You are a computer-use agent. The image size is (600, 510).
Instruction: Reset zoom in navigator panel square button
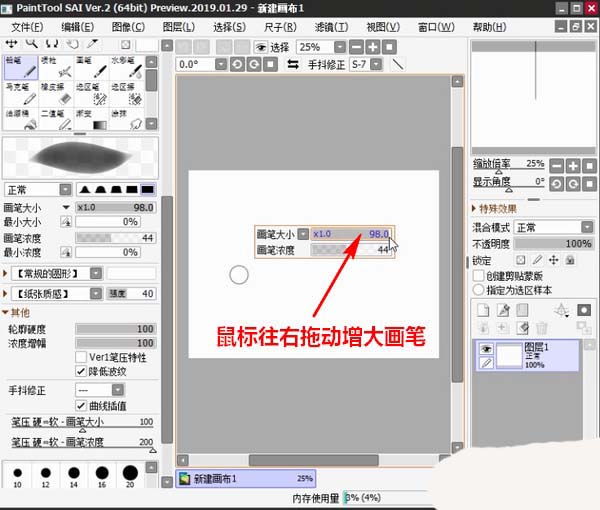coord(589,166)
